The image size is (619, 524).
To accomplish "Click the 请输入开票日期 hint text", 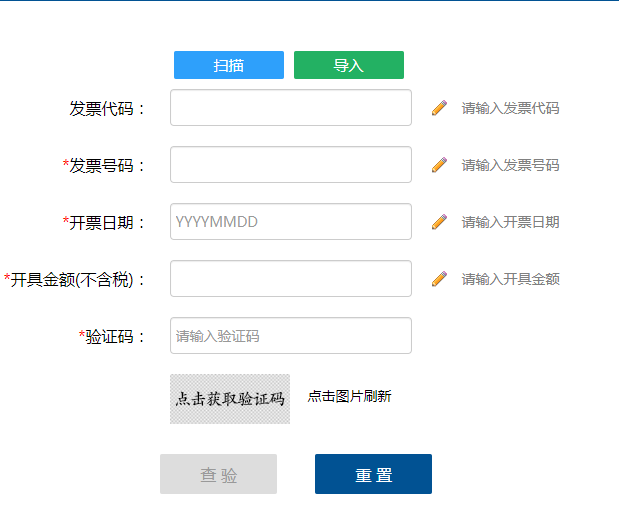I will (510, 222).
